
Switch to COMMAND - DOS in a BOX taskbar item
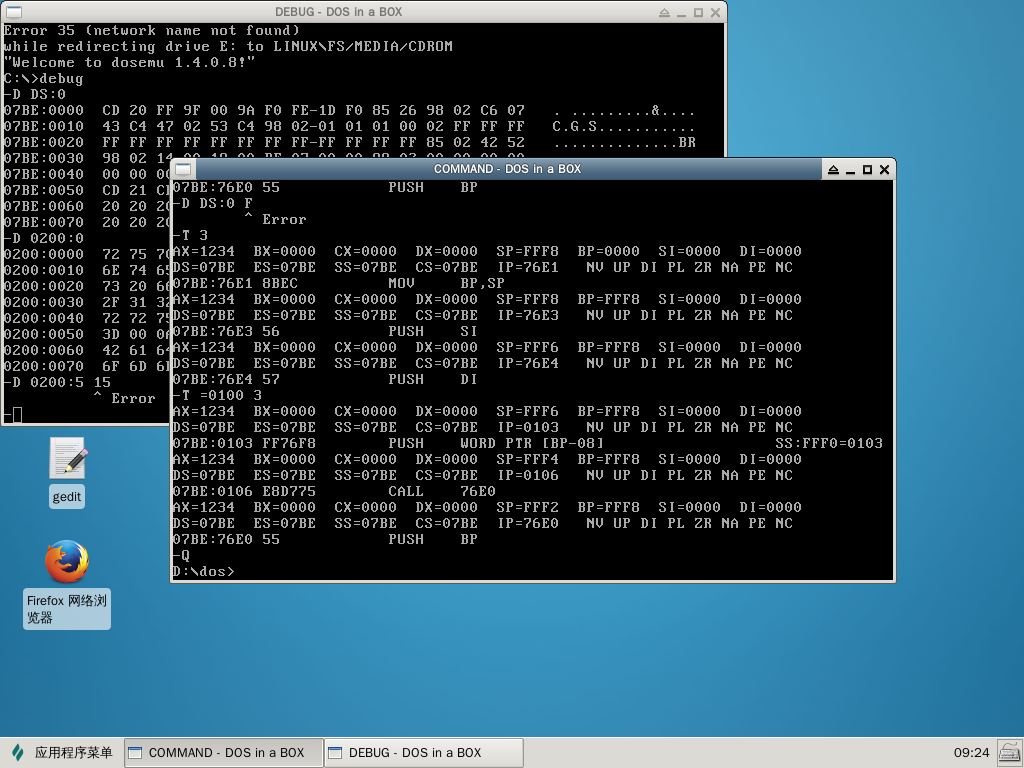[223, 753]
